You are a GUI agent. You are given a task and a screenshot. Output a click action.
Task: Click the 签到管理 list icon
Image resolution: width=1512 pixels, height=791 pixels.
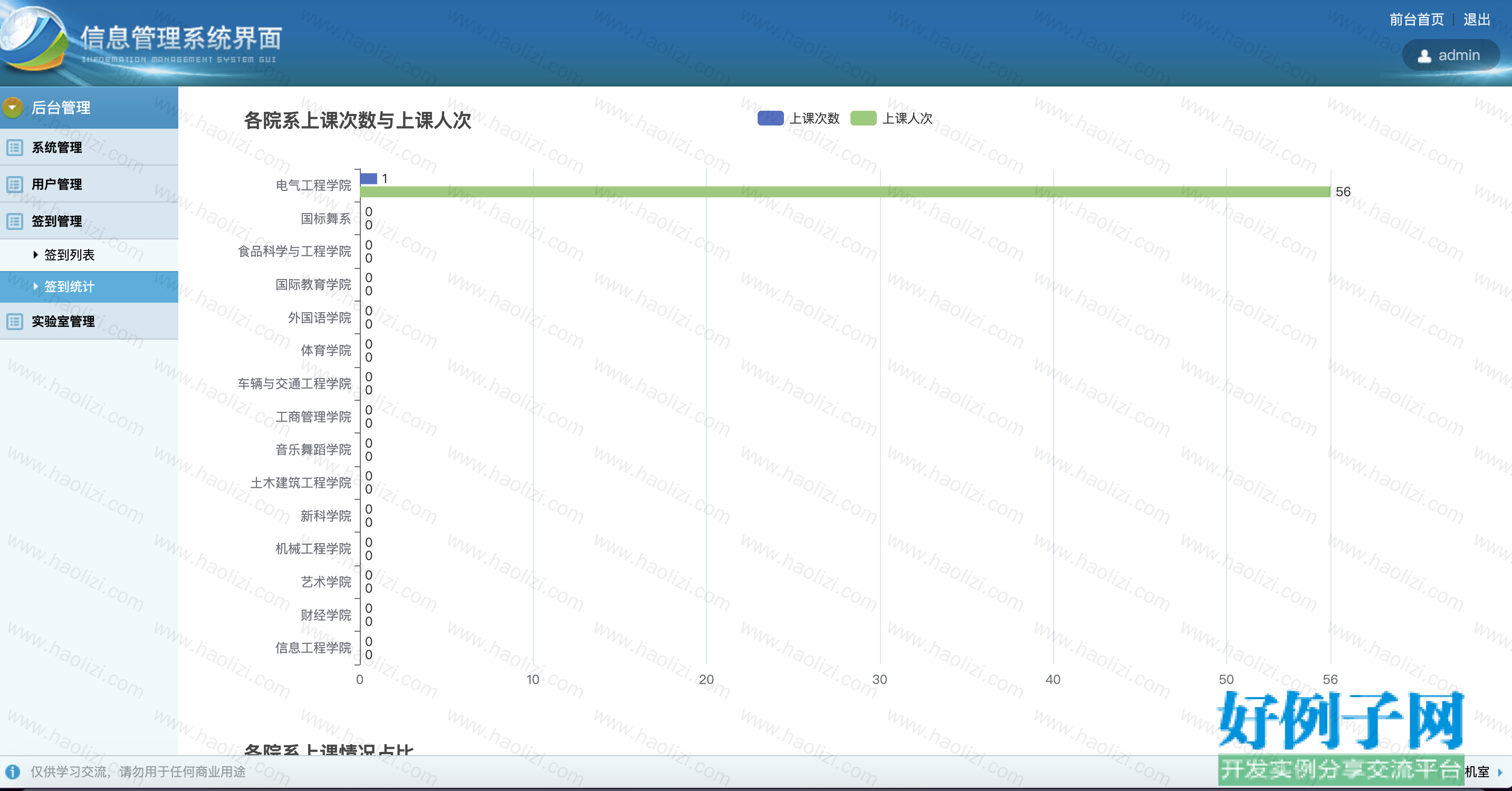point(15,221)
